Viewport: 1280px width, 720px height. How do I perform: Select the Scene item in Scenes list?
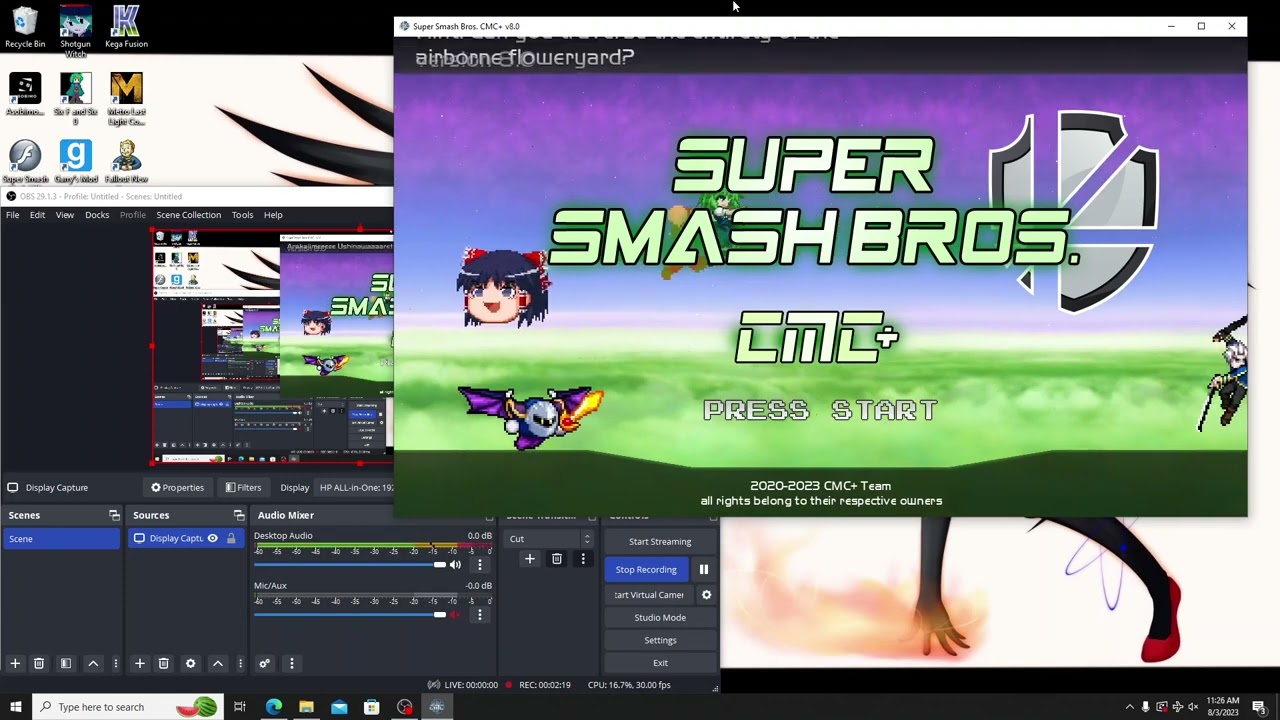click(x=62, y=539)
